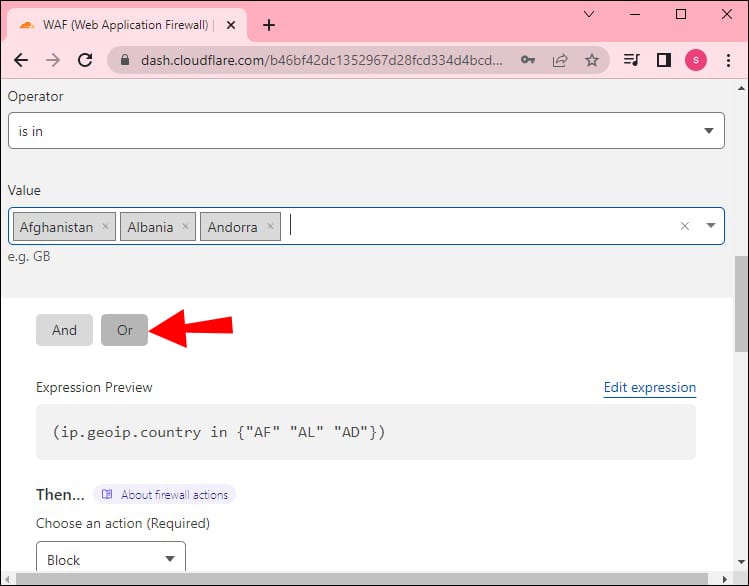
Task: Open a new browser tab
Action: 268,25
